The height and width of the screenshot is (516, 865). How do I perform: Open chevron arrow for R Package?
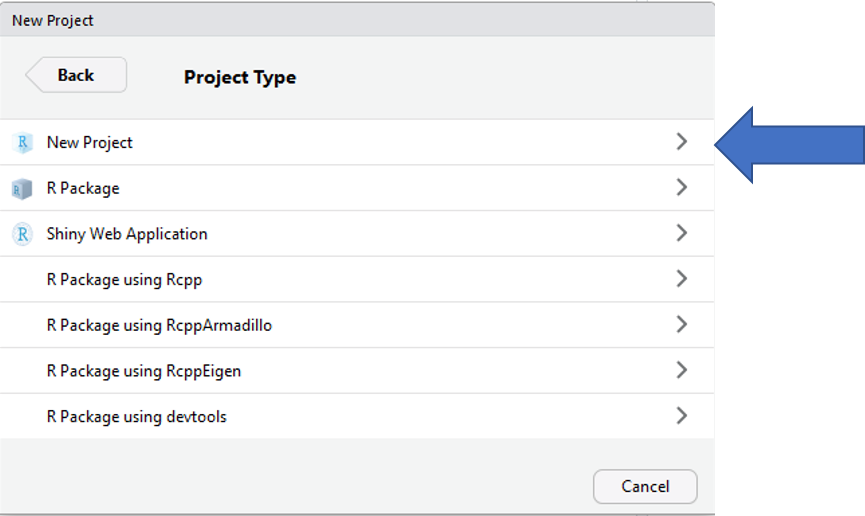[x=682, y=188]
